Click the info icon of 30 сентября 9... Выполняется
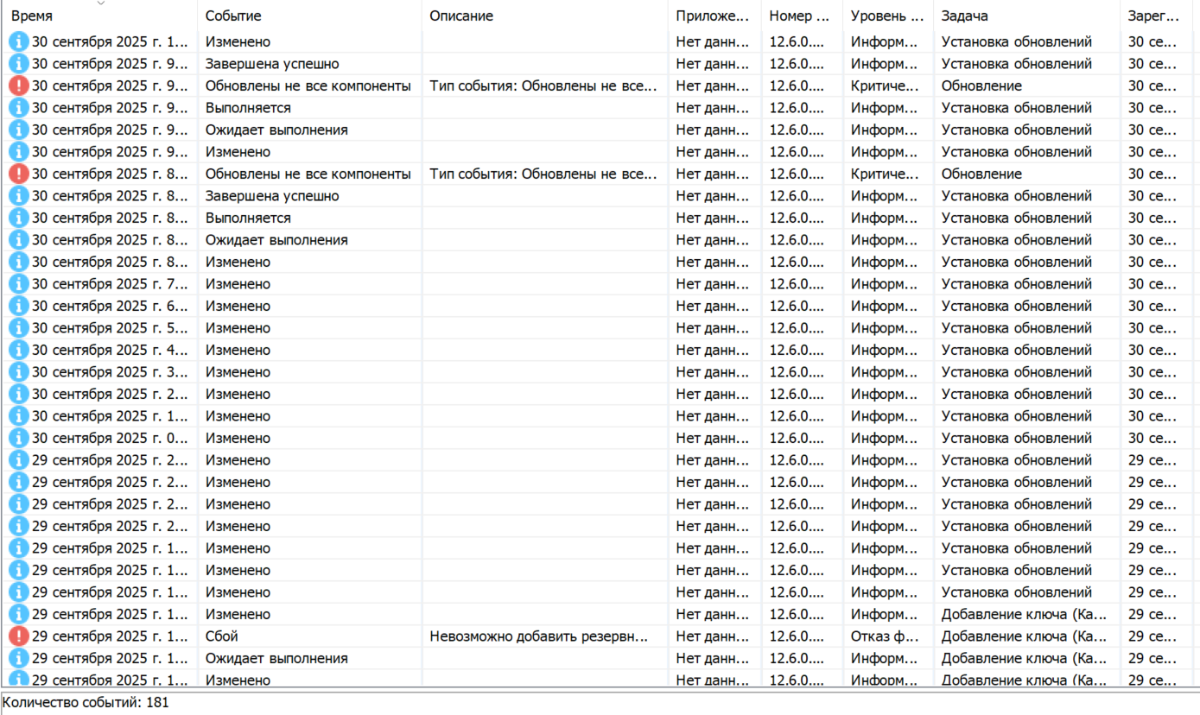 point(19,108)
